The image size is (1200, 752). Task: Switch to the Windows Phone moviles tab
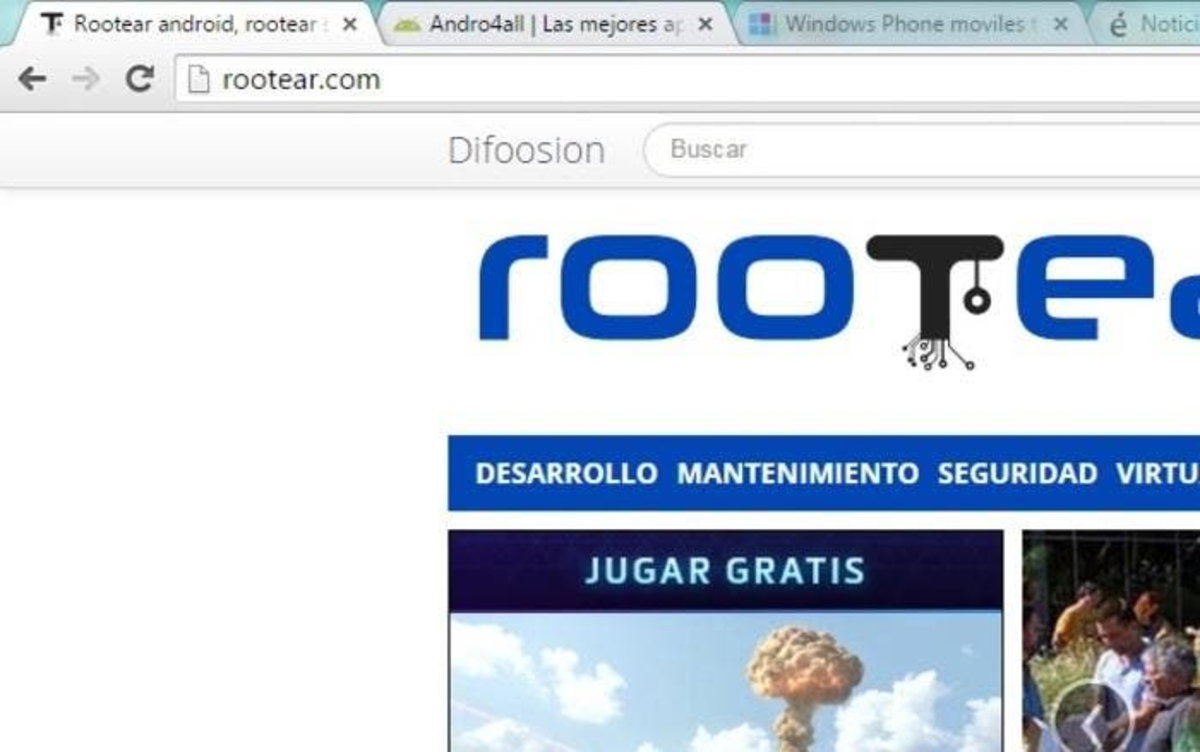(910, 24)
